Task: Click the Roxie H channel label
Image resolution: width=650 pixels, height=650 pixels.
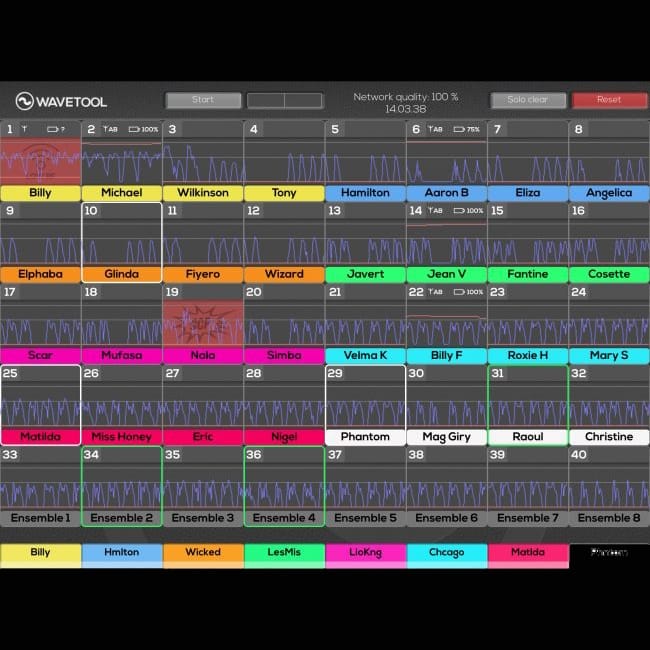Action: [528, 356]
